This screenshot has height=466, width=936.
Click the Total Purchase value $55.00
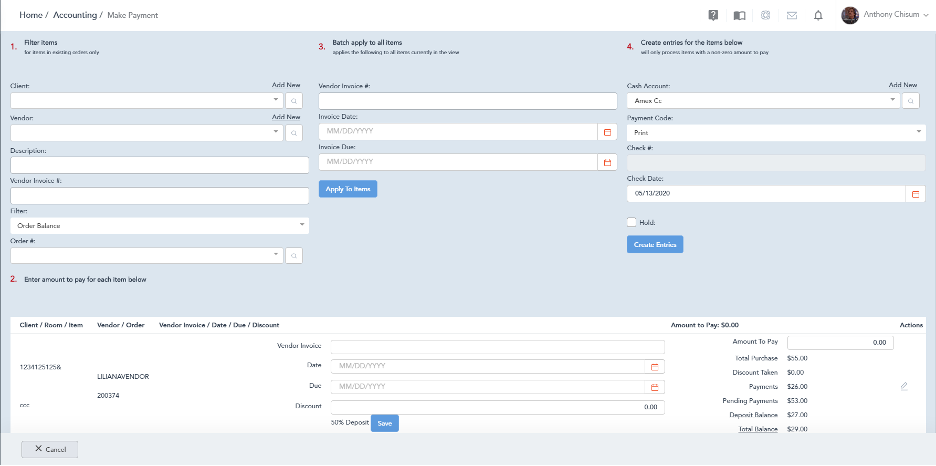tap(798, 358)
